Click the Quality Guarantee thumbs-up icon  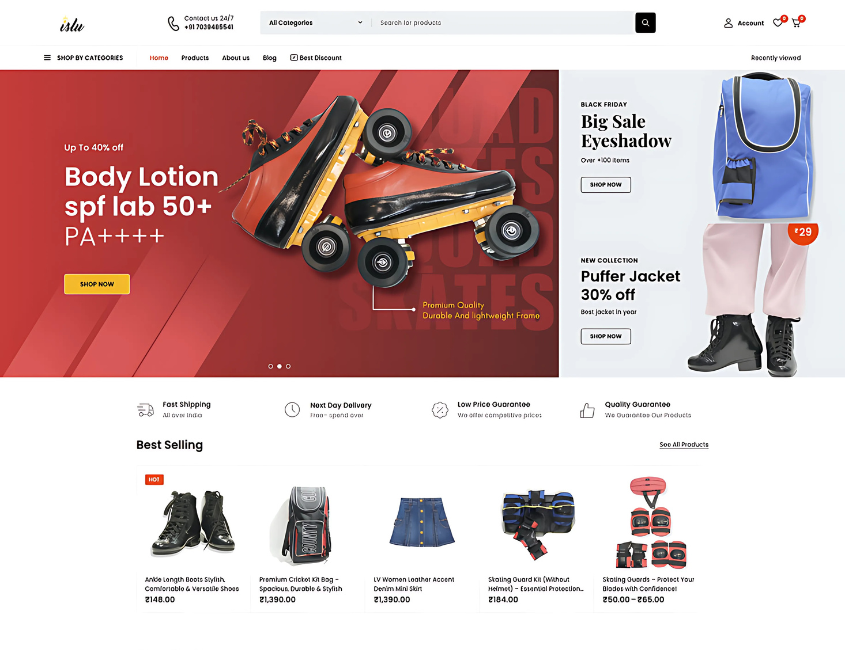coord(587,410)
